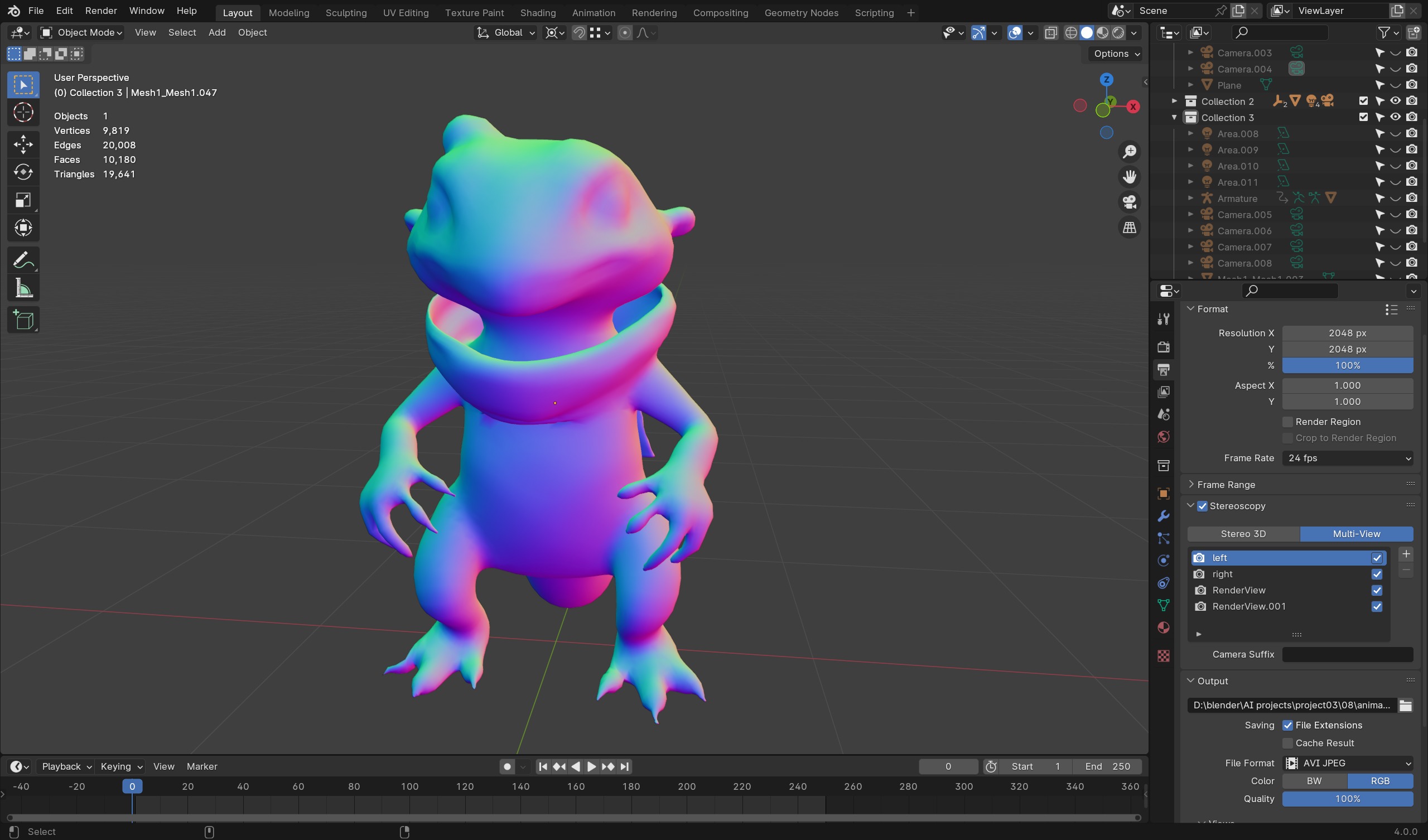
Task: Jump to the last frame
Action: [624, 766]
